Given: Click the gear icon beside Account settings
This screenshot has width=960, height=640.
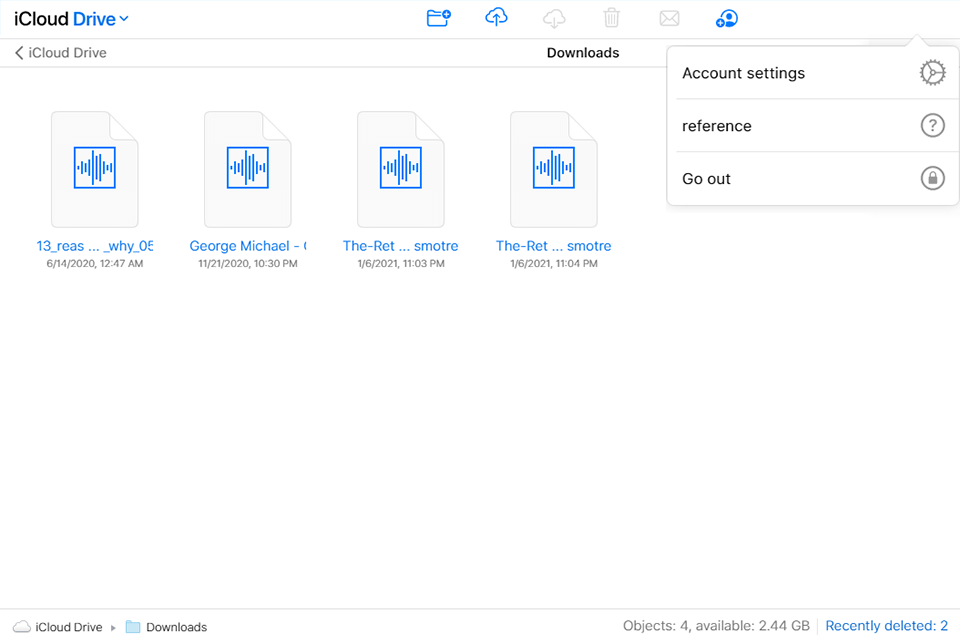Looking at the screenshot, I should pos(932,73).
